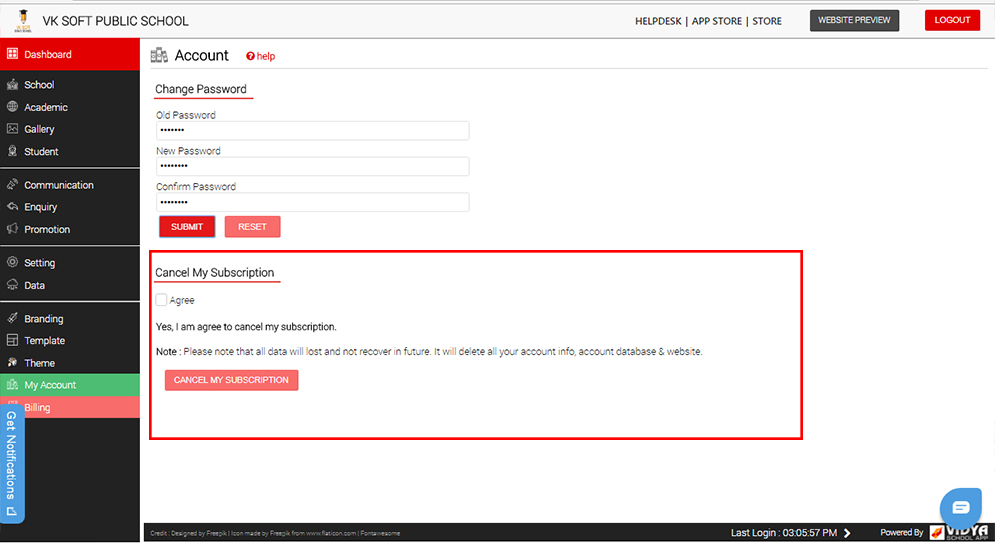The height and width of the screenshot is (543, 995).
Task: Open the Billing menu item
Action: click(70, 407)
